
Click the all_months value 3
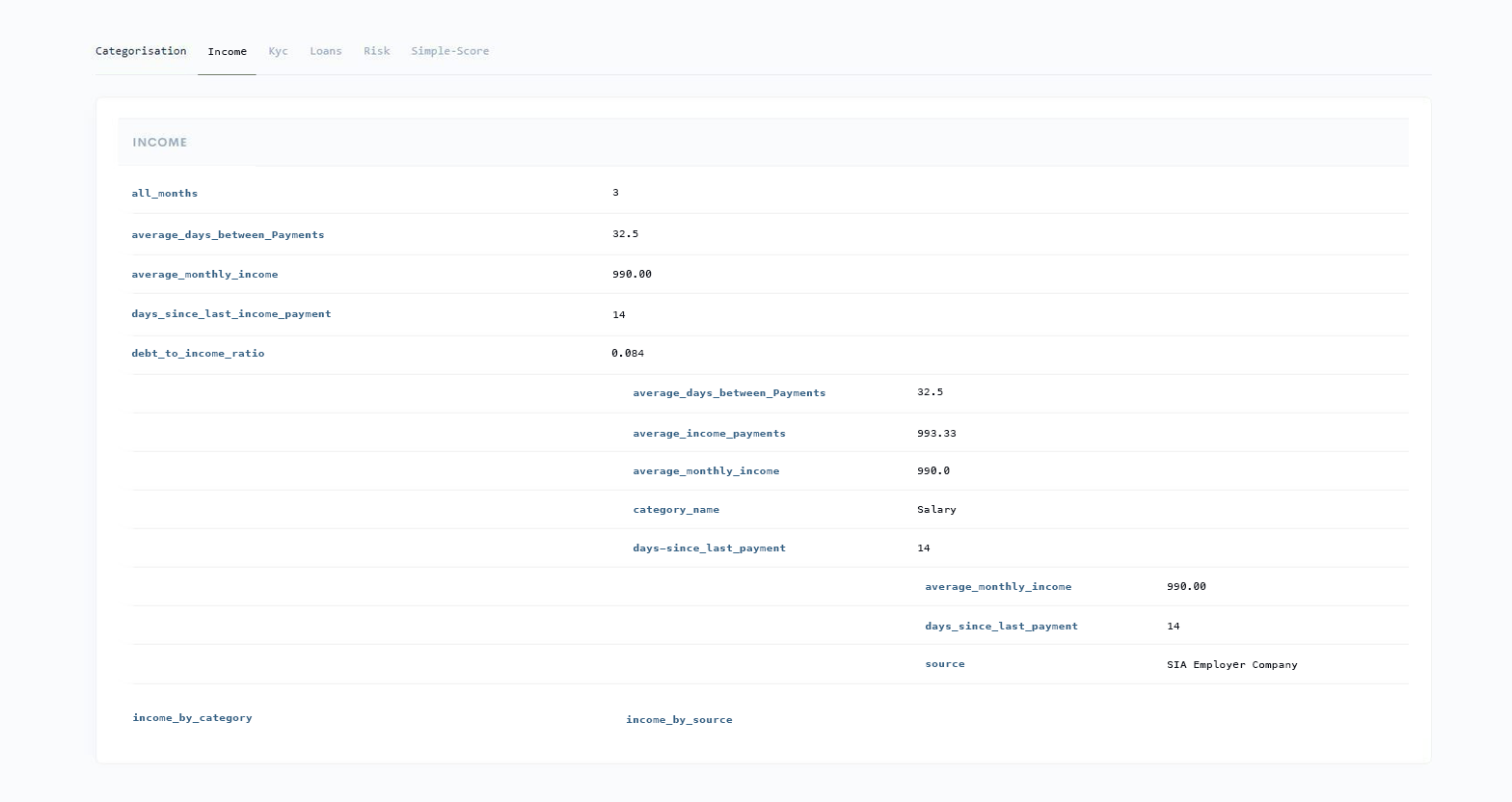click(615, 193)
